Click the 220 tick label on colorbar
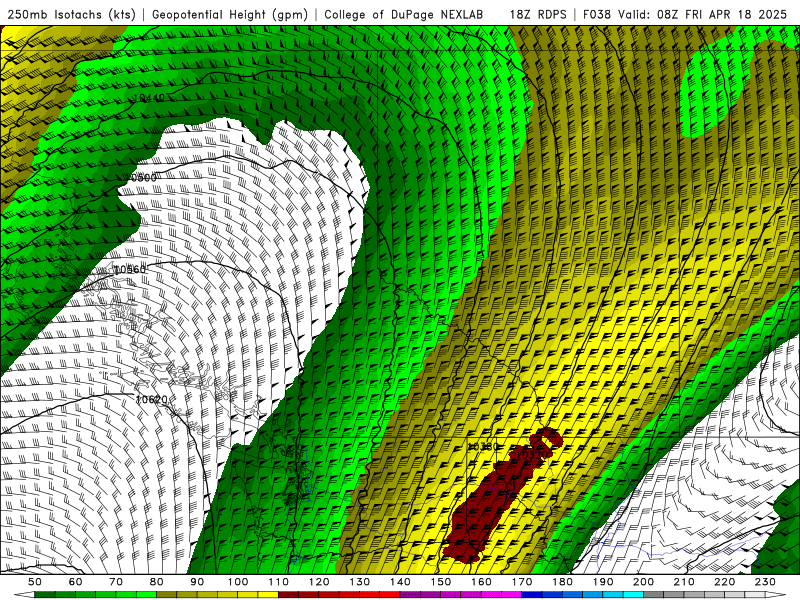 pyautogui.click(x=724, y=582)
